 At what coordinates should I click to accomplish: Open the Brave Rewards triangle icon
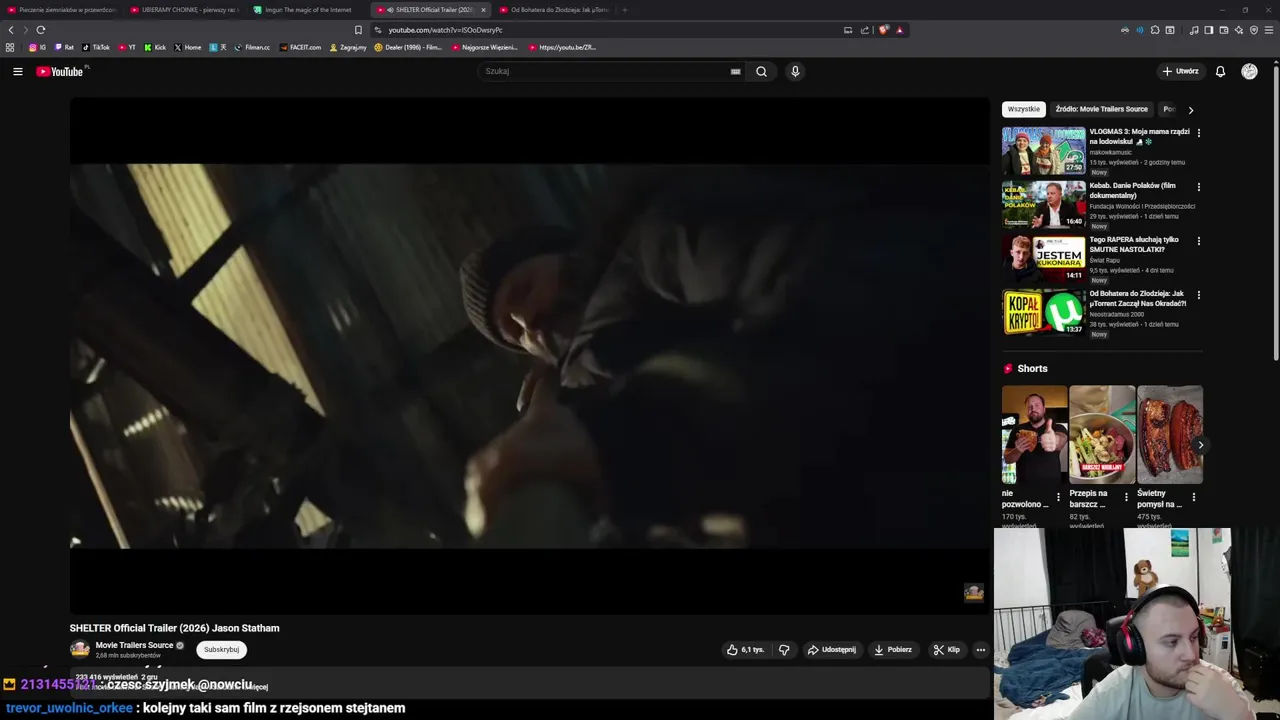coord(899,30)
